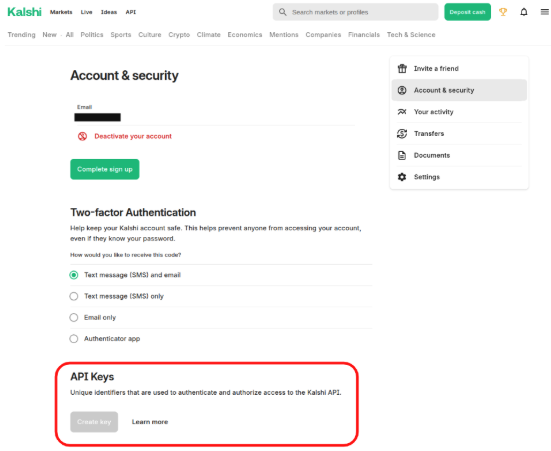Click the Your activity chart icon
The image size is (551, 451).
402,112
